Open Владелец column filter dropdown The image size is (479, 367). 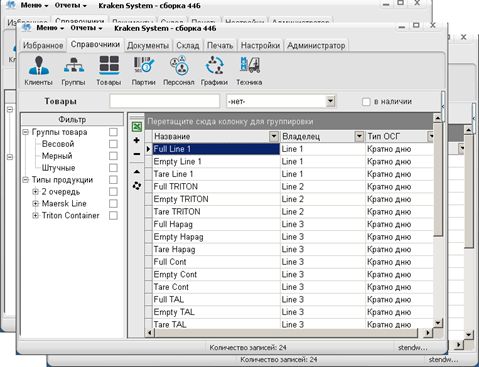[359, 136]
